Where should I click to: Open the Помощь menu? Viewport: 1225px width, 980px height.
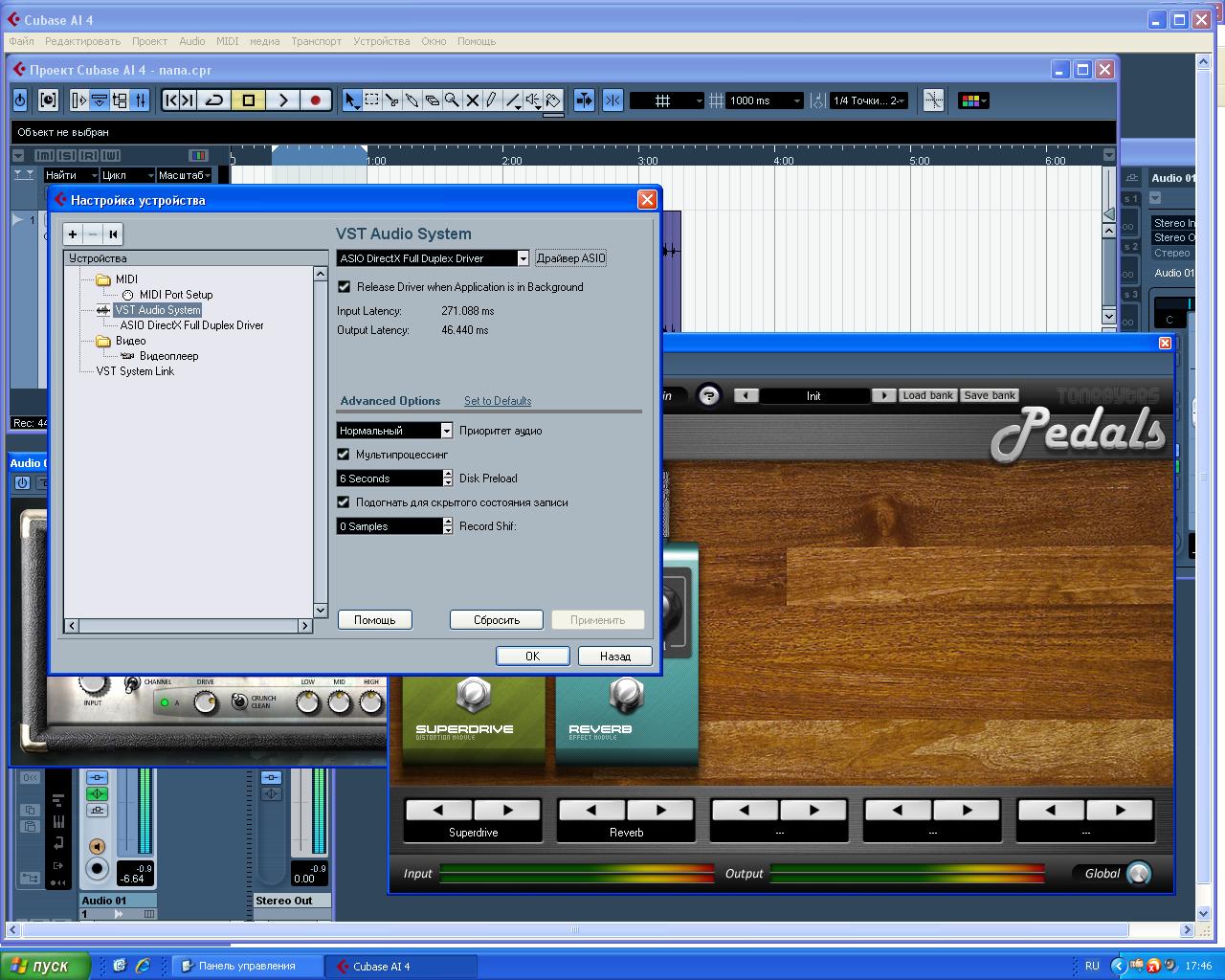tap(476, 41)
